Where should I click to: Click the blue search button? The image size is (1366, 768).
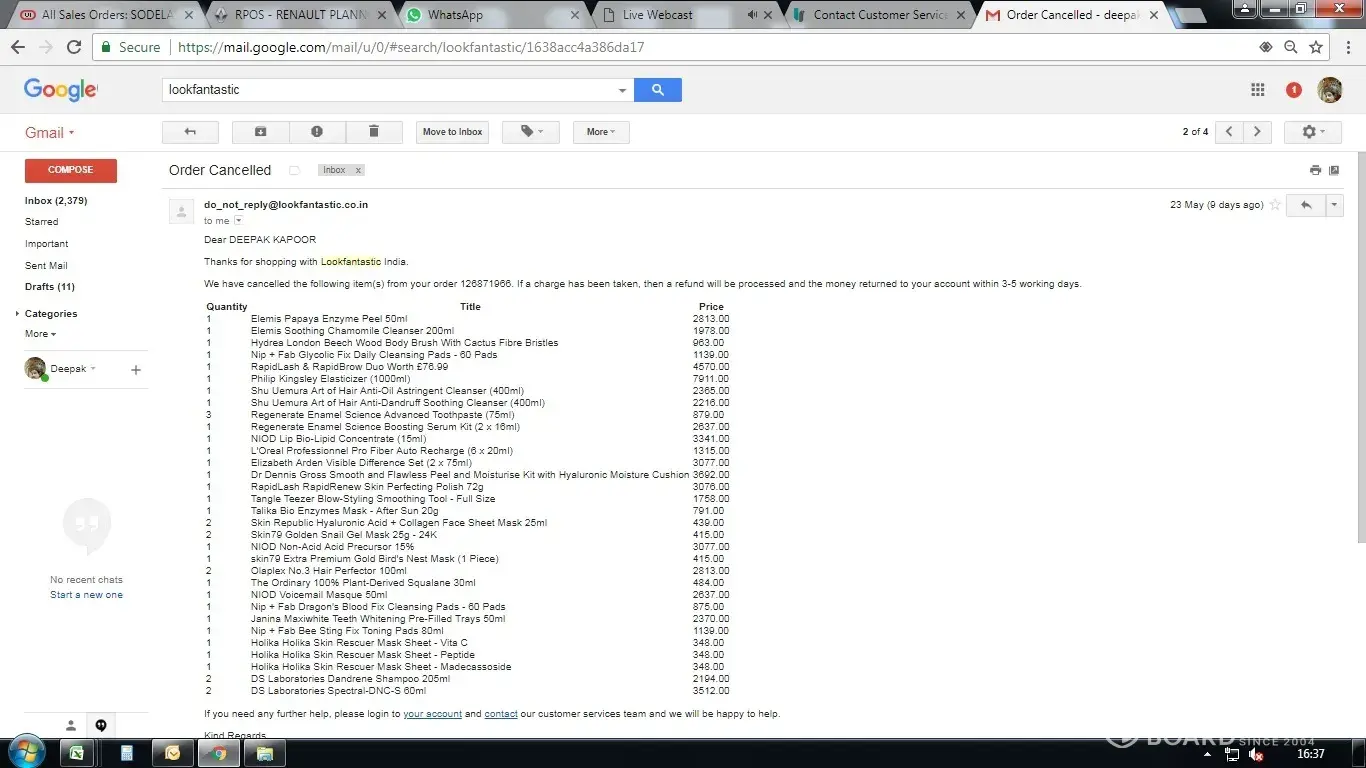(658, 90)
